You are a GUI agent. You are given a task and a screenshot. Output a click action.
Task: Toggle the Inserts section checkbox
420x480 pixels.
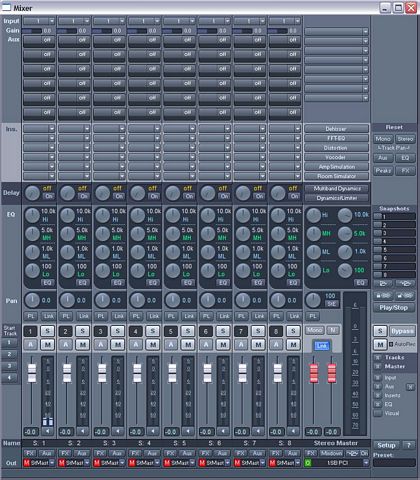[377, 396]
